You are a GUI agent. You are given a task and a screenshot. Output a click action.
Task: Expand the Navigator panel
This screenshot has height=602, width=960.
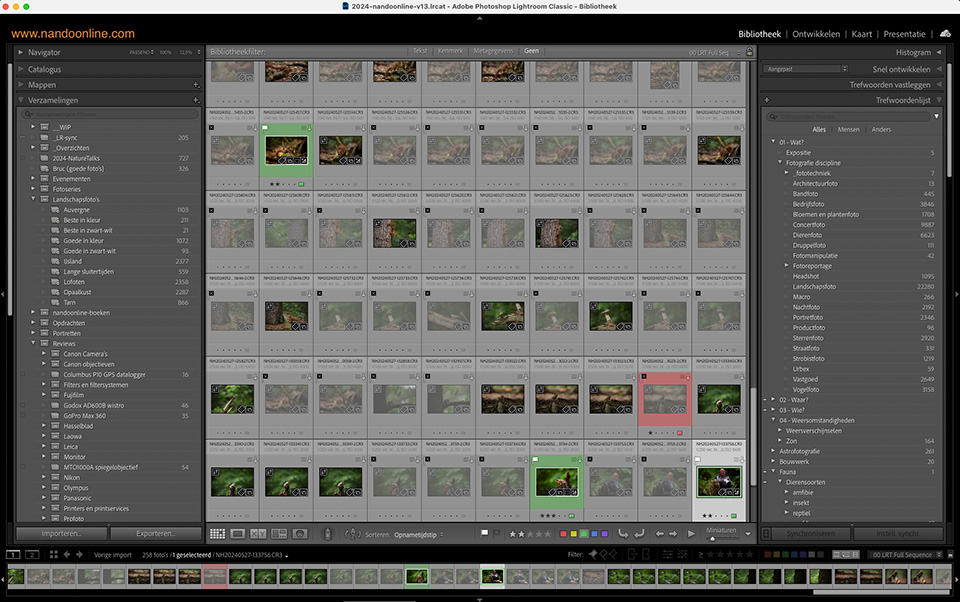tap(20, 52)
